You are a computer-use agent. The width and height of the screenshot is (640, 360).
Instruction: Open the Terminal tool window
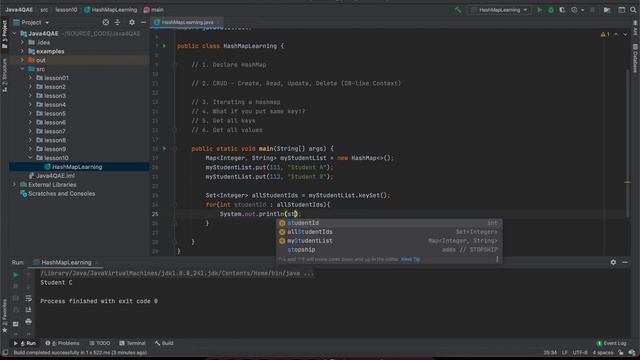tap(132, 343)
